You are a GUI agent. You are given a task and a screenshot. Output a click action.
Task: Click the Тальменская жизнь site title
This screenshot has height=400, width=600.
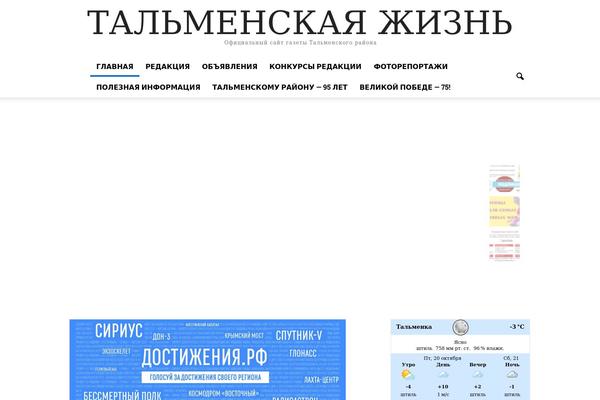pyautogui.click(x=300, y=23)
